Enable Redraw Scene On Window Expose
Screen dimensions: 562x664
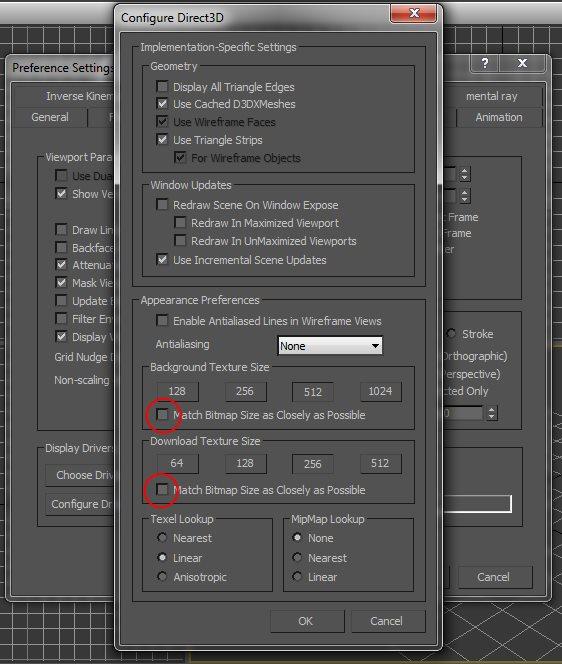[162, 205]
